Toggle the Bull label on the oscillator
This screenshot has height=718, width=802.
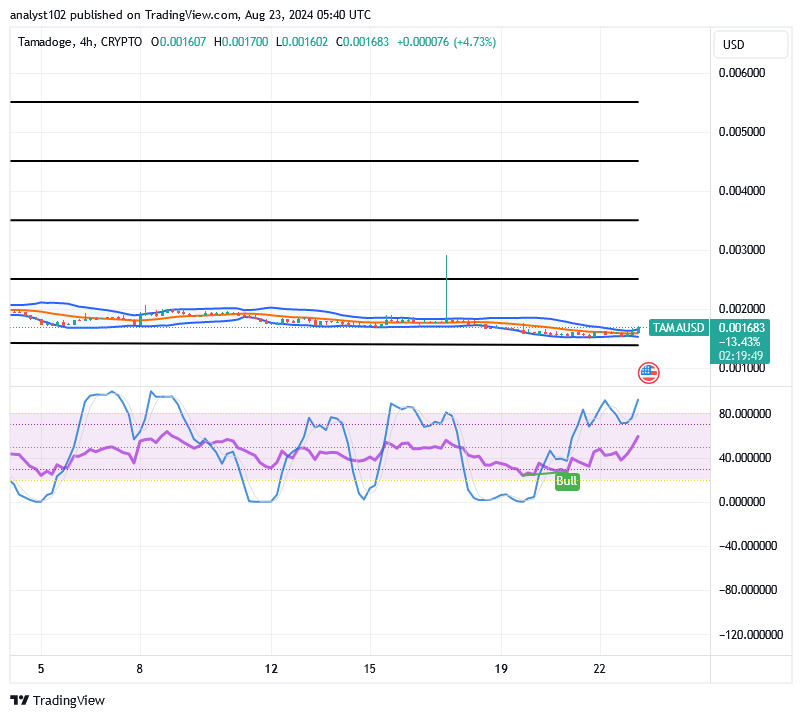[567, 481]
